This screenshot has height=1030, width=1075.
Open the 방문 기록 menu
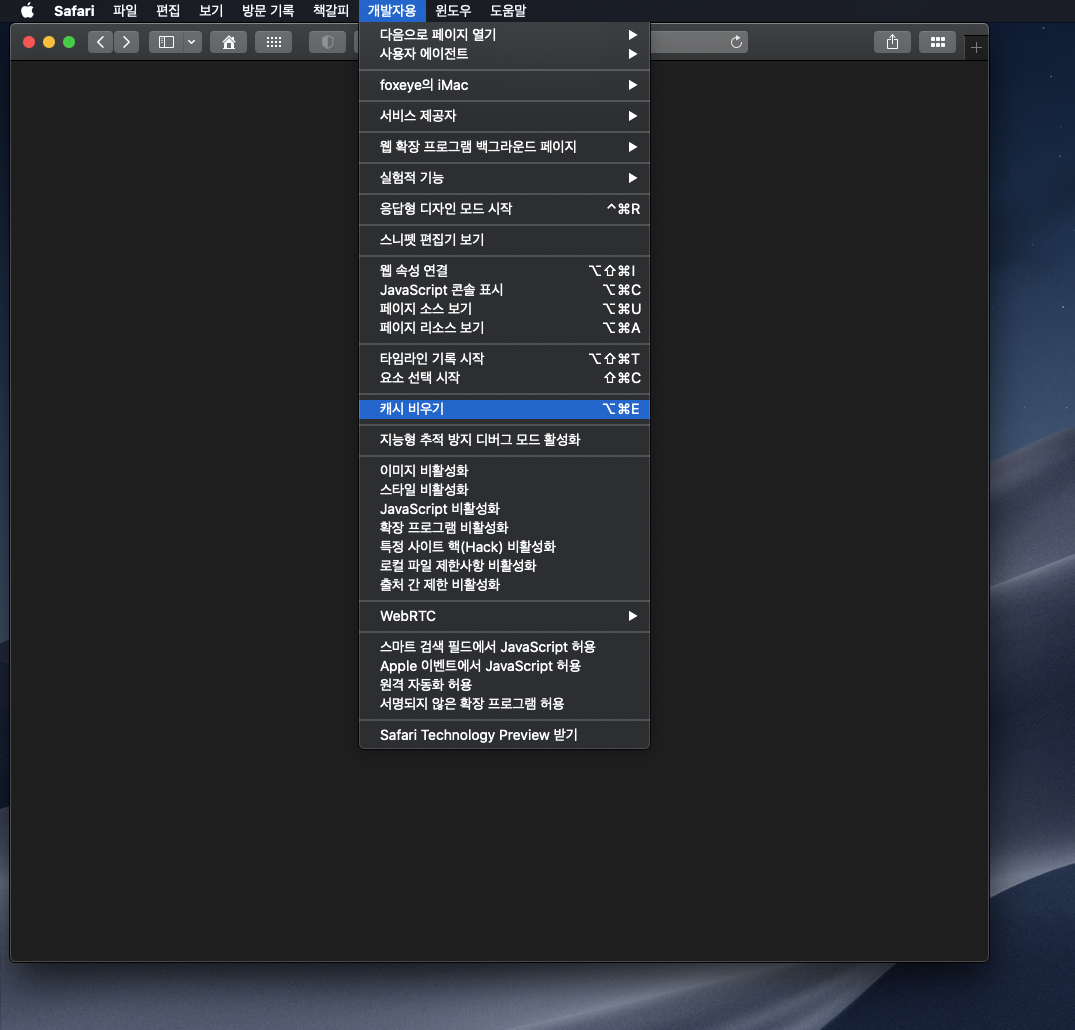268,10
